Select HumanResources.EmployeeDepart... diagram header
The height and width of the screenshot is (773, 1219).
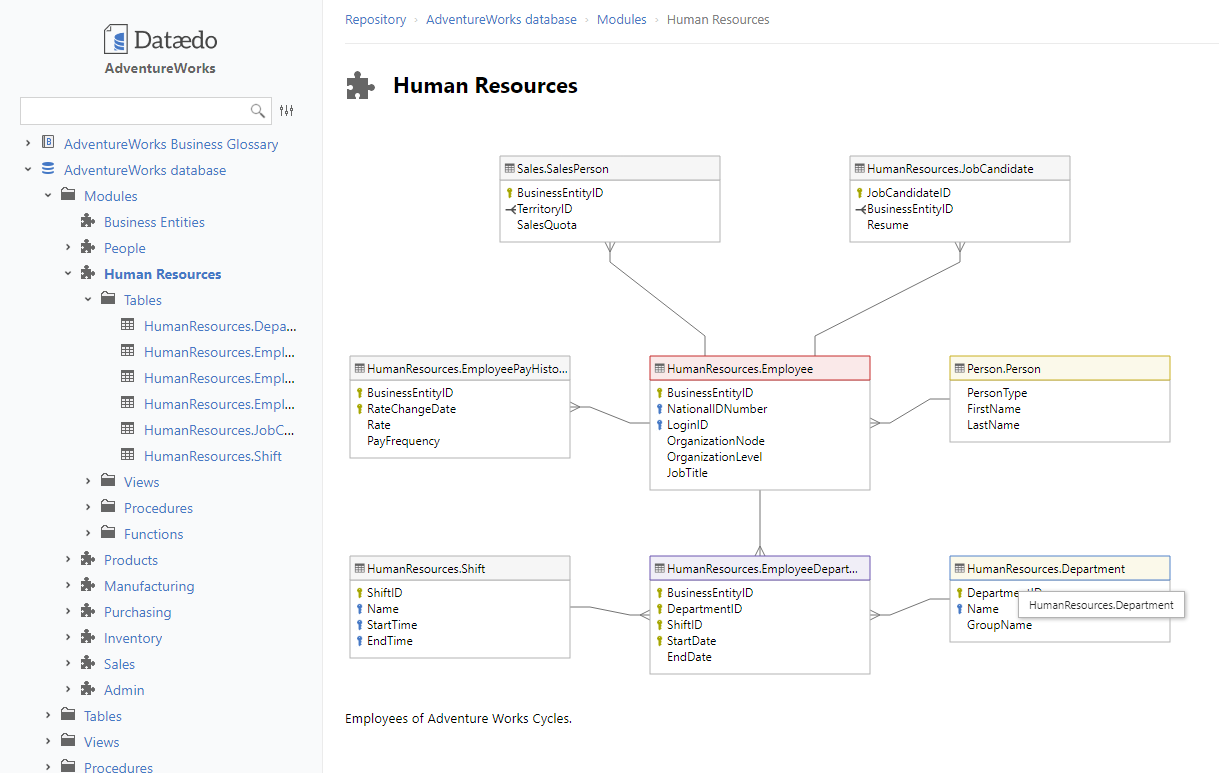760,569
